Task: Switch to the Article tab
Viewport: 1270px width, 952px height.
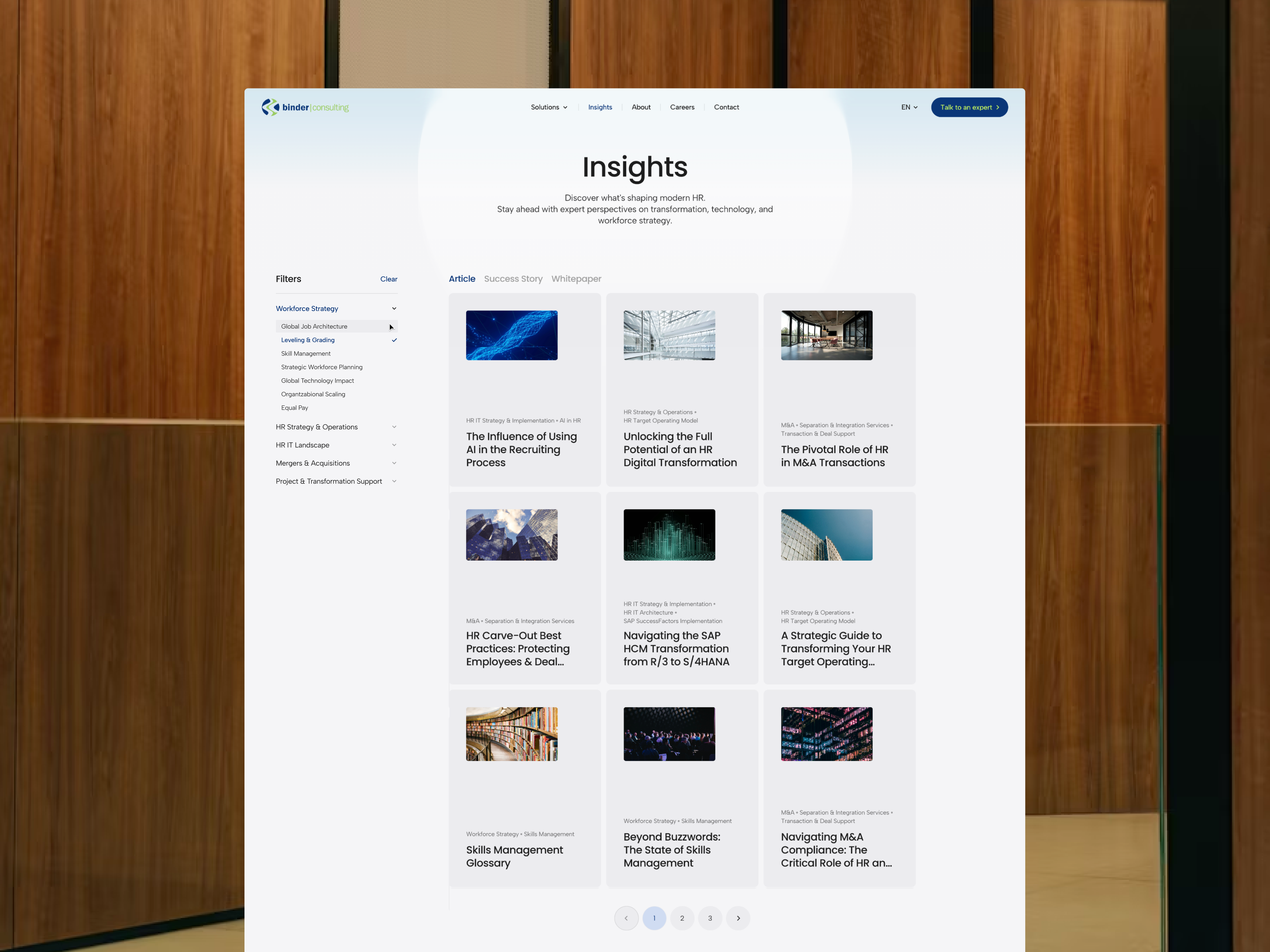Action: coord(461,279)
